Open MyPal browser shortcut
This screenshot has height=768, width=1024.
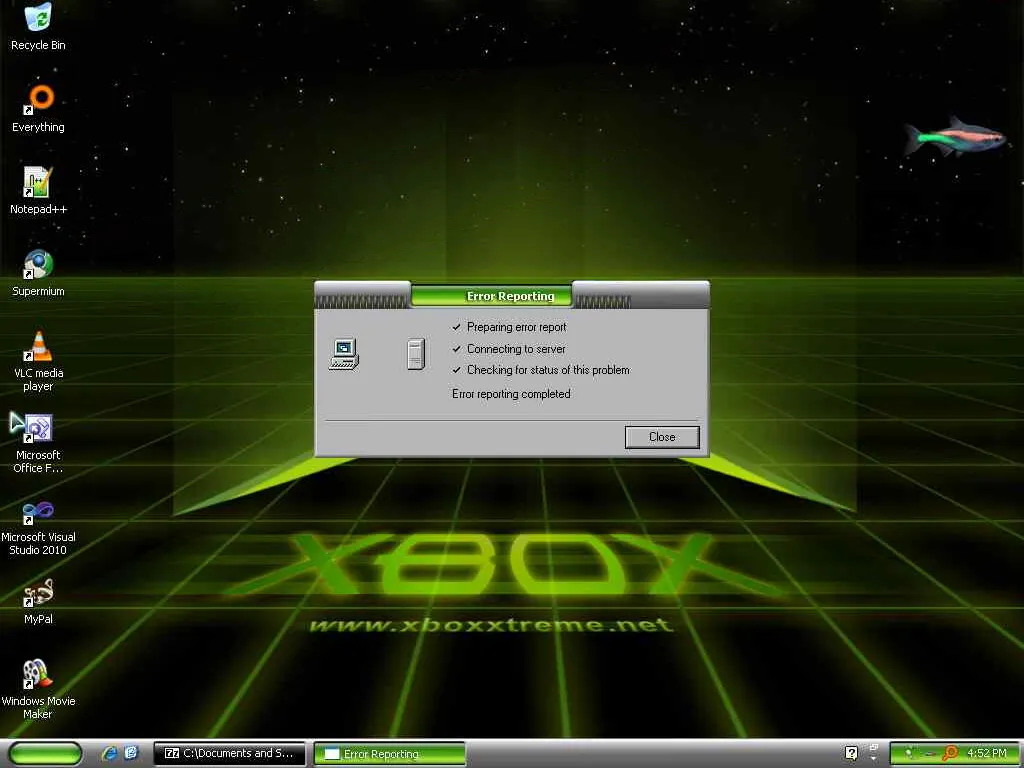coord(38,601)
